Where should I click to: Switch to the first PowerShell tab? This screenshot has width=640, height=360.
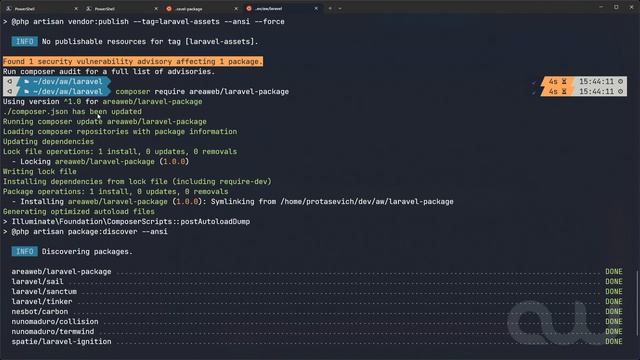(x=42, y=8)
